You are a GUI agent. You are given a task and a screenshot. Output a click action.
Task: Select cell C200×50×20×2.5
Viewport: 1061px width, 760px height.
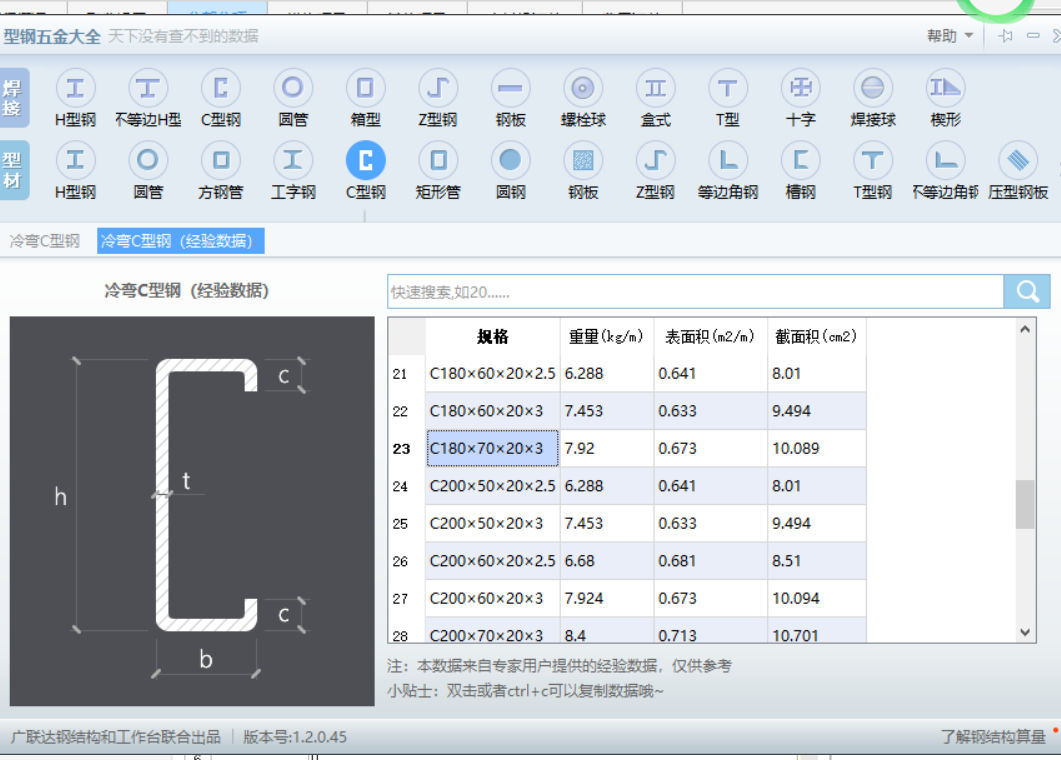coord(493,486)
